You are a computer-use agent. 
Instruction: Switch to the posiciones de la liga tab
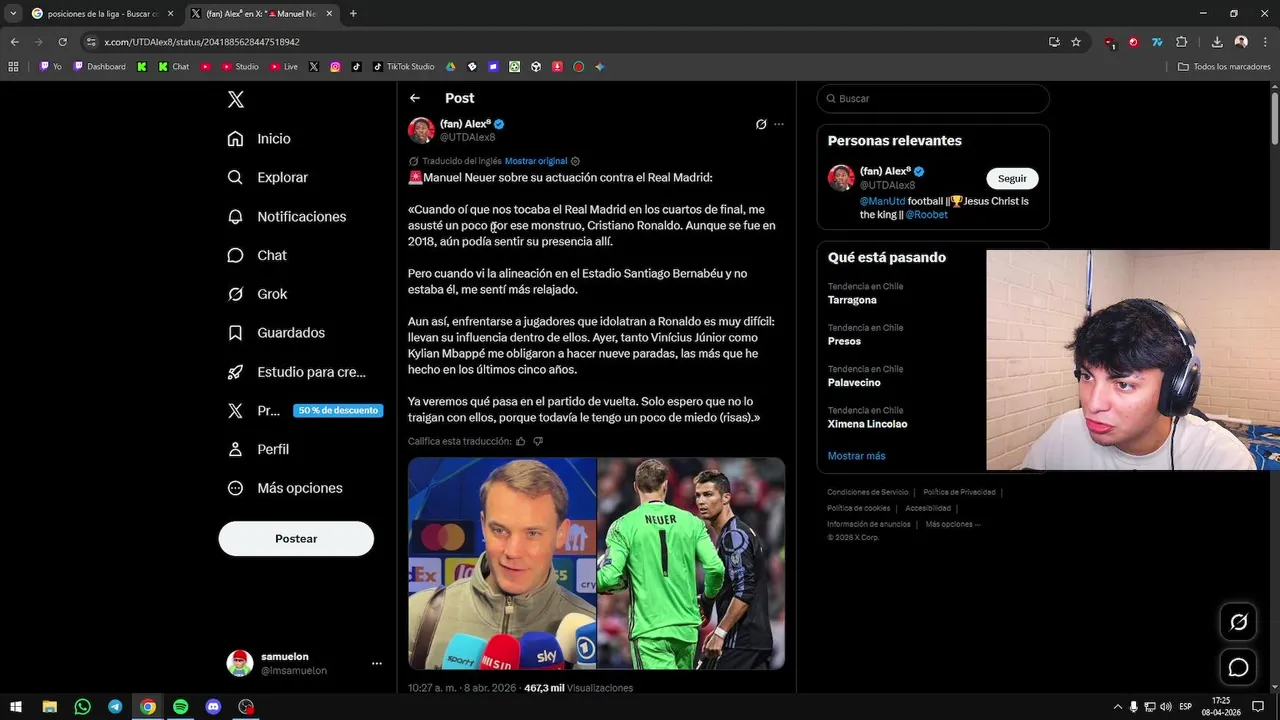(x=103, y=14)
